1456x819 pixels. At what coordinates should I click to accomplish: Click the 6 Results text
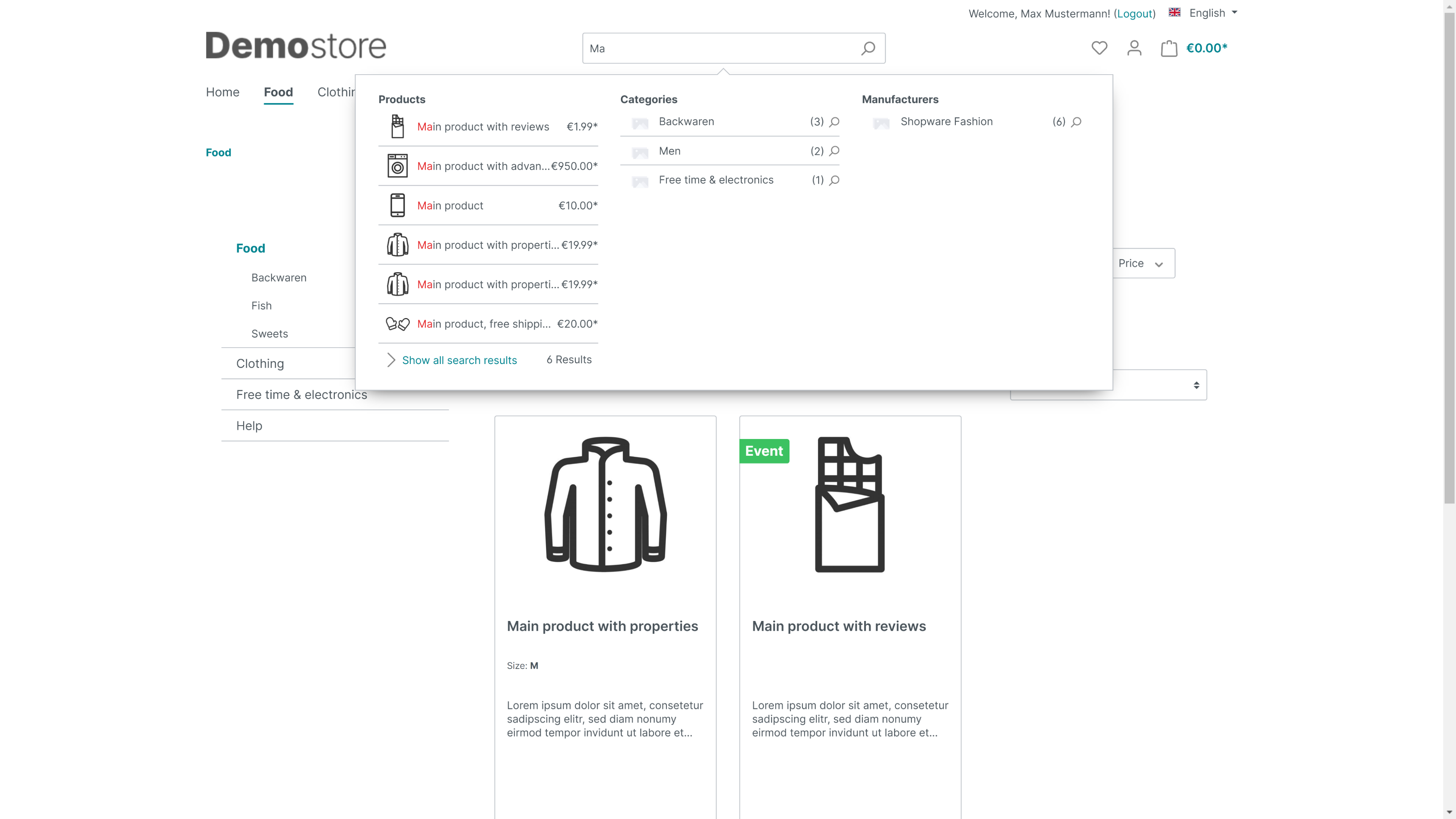tap(569, 360)
